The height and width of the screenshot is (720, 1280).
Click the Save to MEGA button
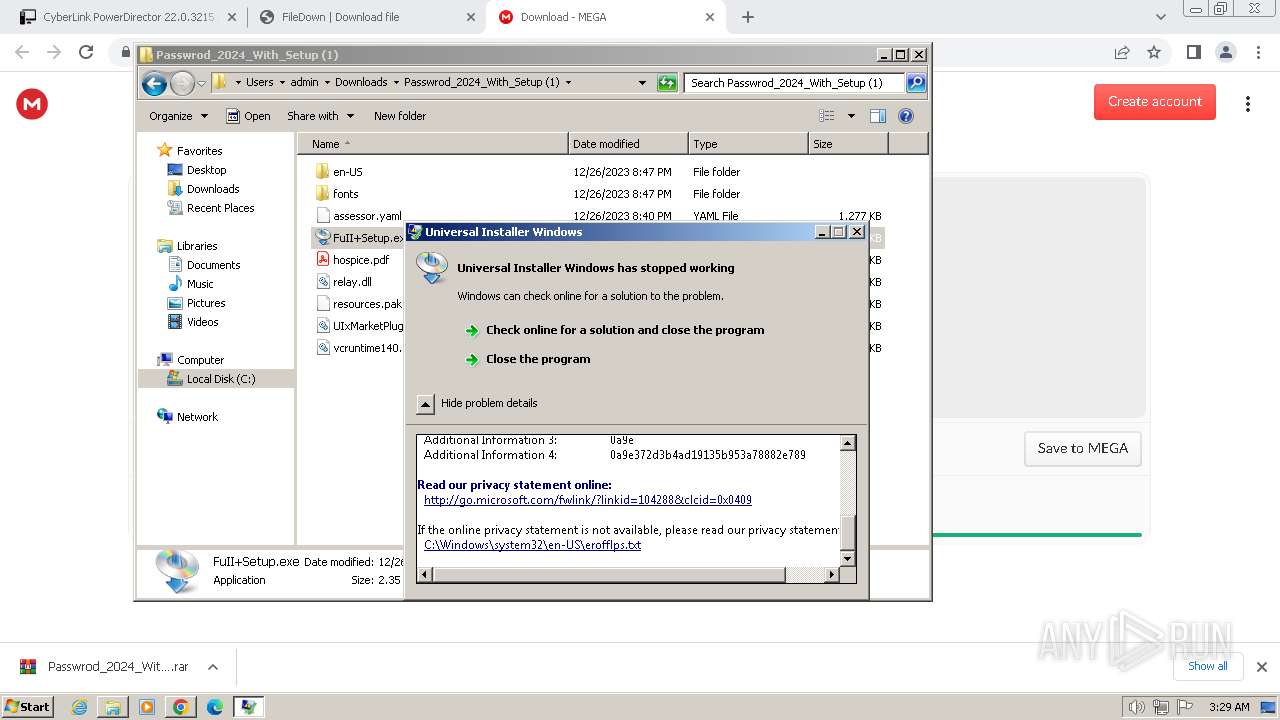1082,449
